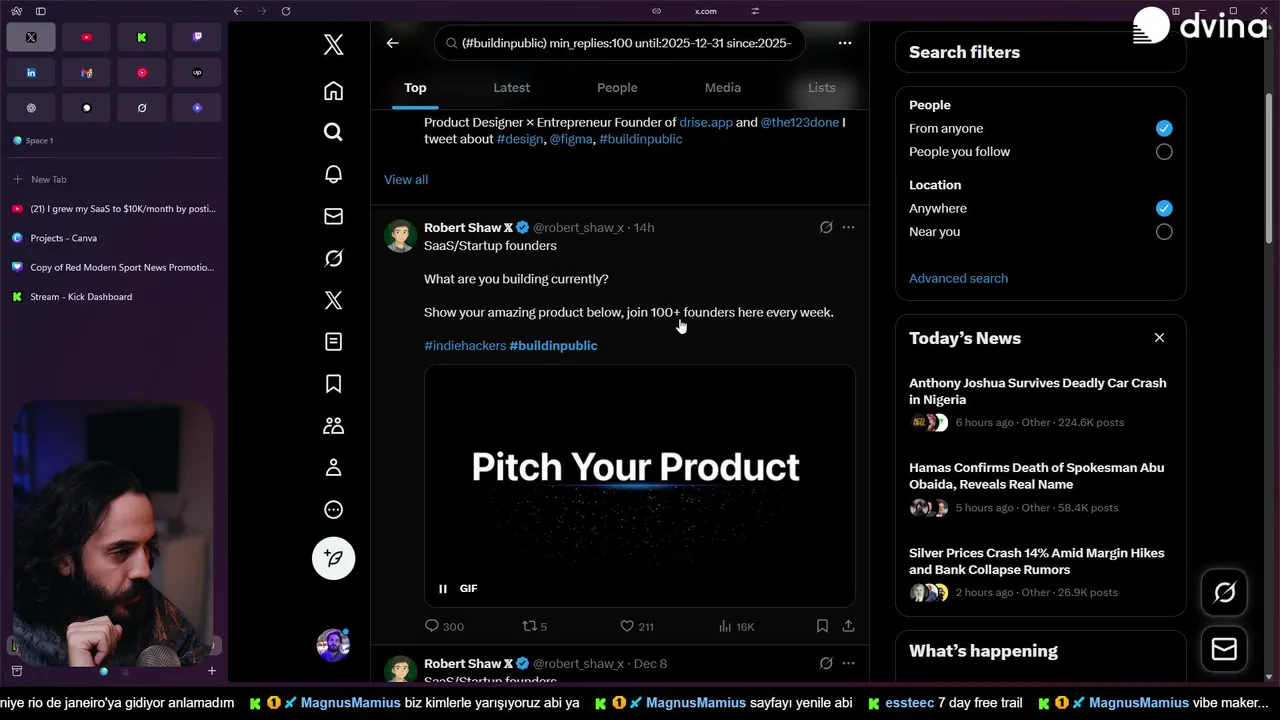Screen dimensions: 1280x720
Task: Toggle the browser sidebar panel icon
Action: click(41, 11)
